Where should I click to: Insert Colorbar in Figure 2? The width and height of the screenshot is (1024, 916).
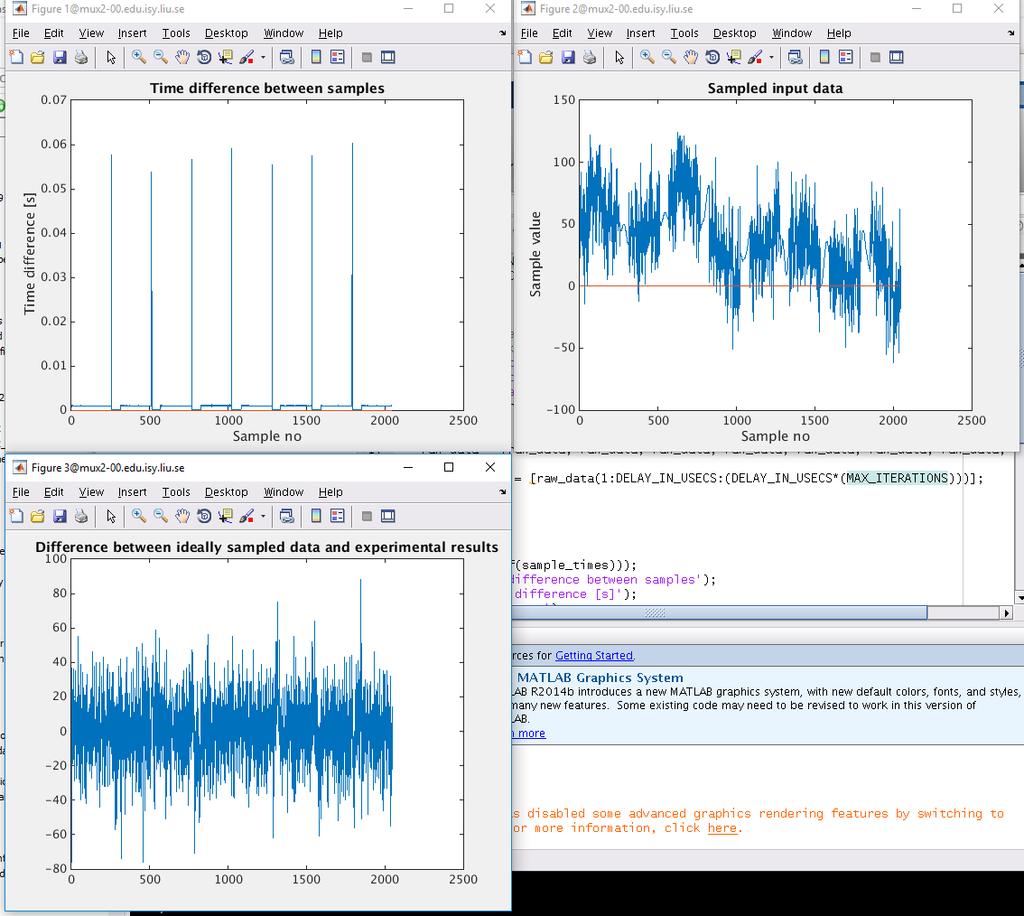(824, 57)
